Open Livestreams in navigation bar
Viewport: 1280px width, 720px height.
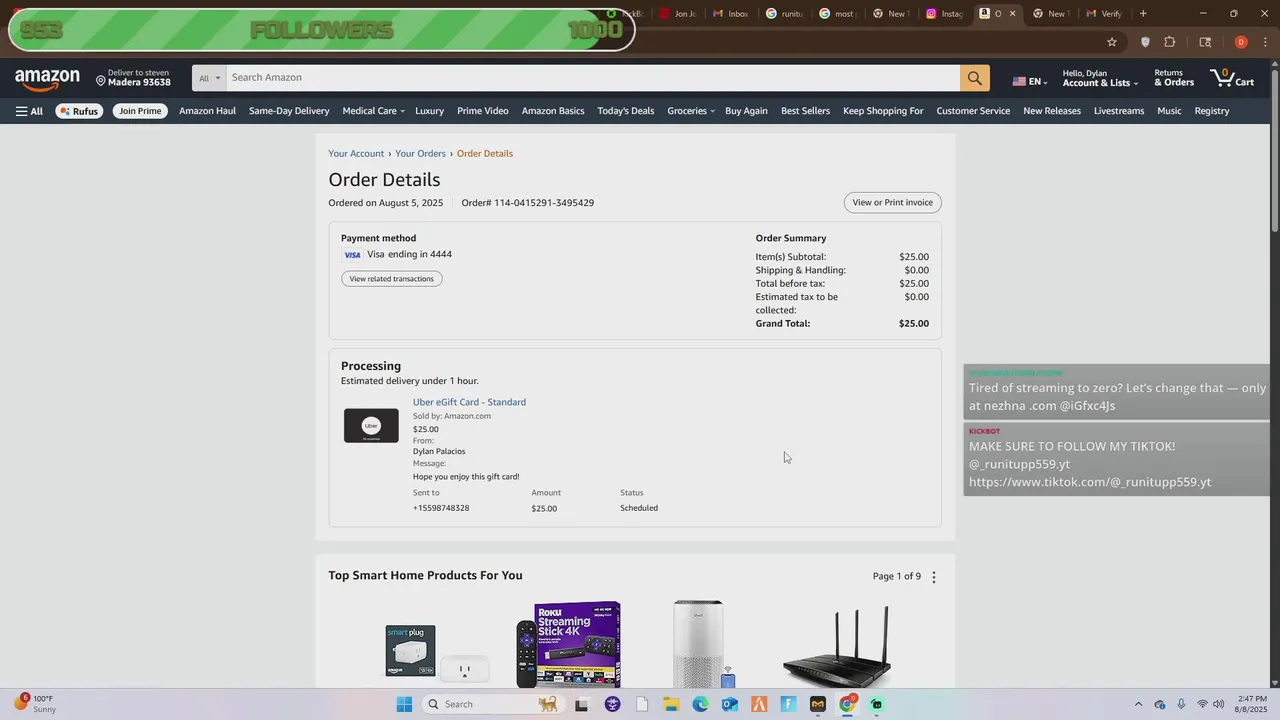tap(1119, 111)
